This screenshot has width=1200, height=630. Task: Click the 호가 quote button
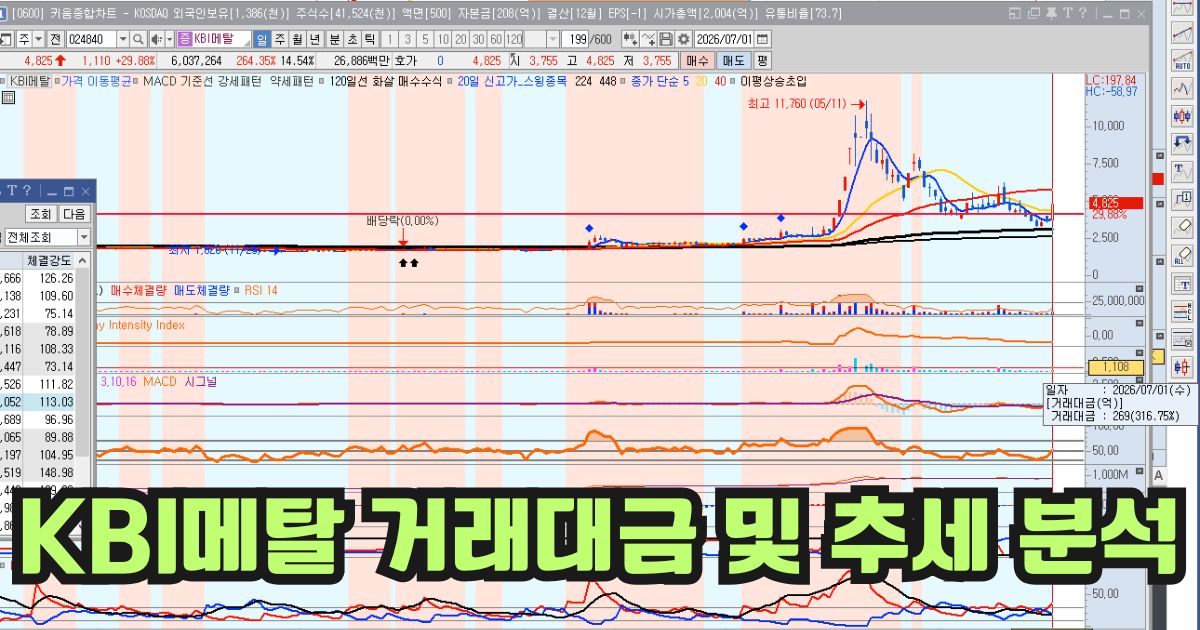406,60
